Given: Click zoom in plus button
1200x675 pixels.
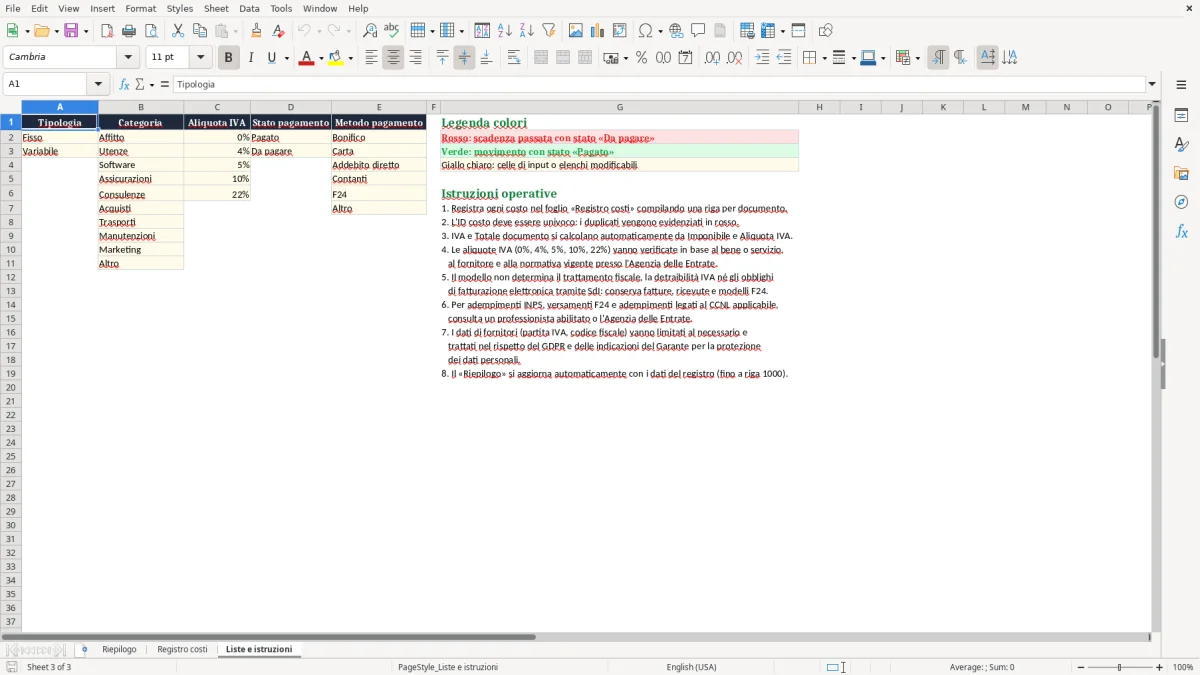Looking at the screenshot, I should pyautogui.click(x=1160, y=667).
